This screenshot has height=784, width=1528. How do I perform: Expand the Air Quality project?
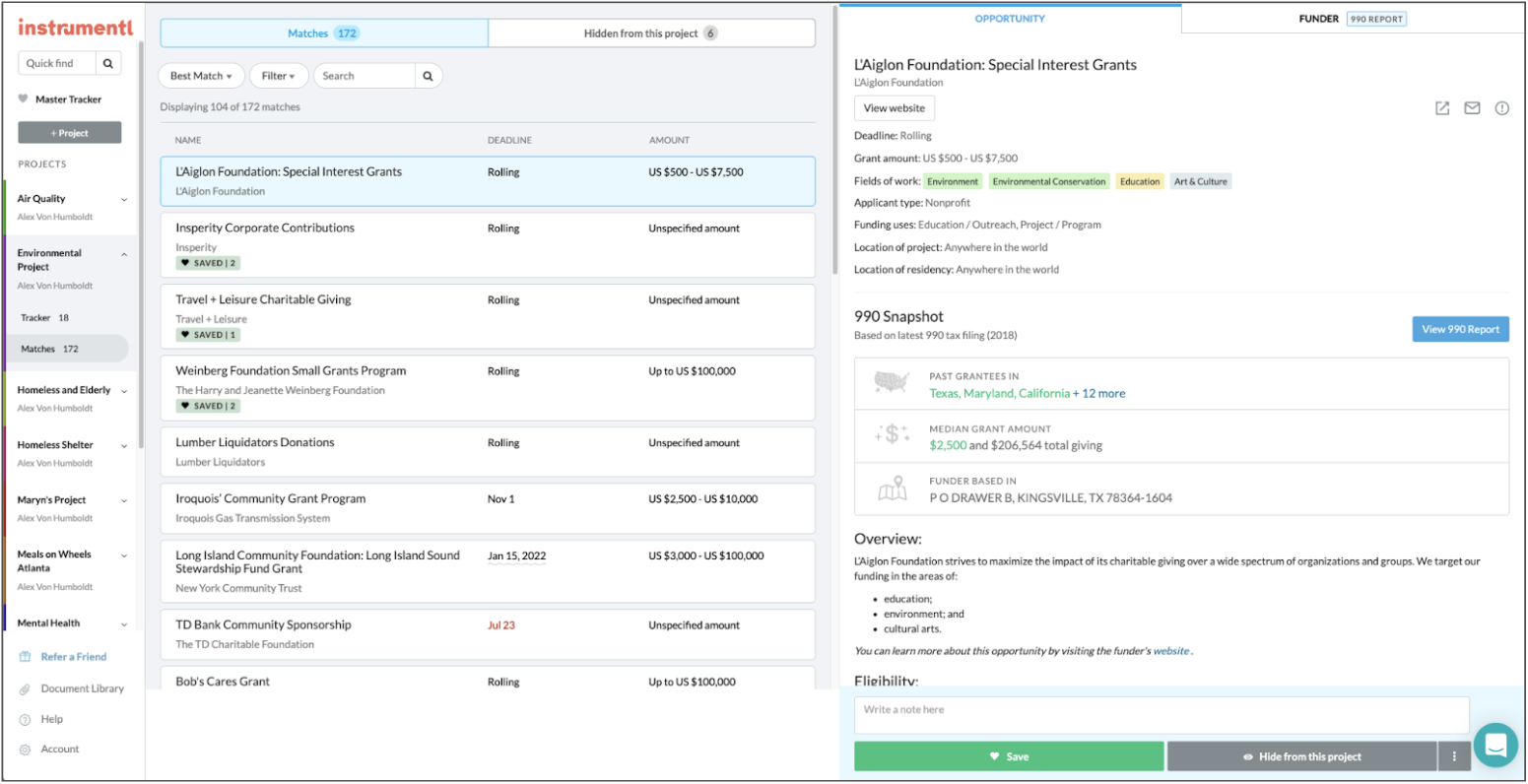(x=124, y=199)
